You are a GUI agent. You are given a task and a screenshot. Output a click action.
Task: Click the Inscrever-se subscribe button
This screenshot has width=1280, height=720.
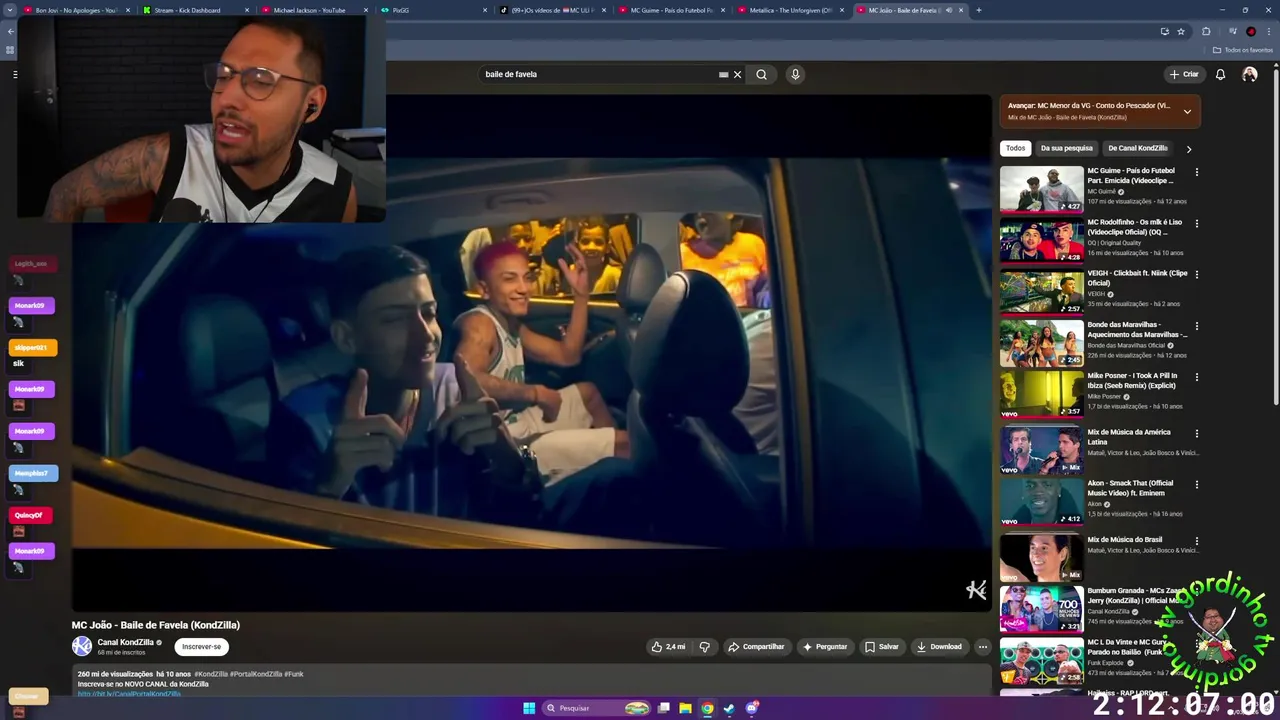[x=201, y=647]
